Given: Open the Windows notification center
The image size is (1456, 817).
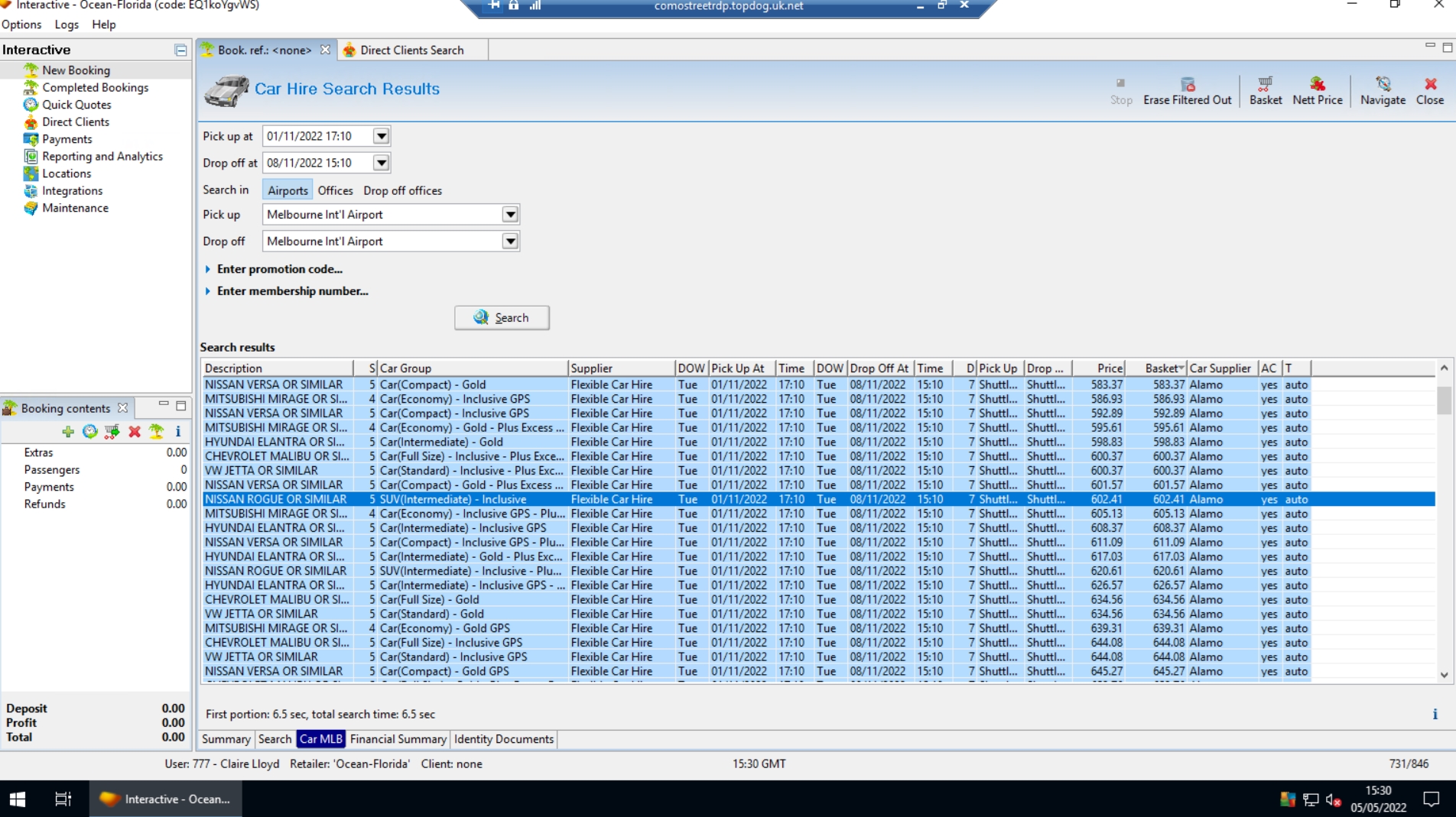Looking at the screenshot, I should click(x=1431, y=799).
